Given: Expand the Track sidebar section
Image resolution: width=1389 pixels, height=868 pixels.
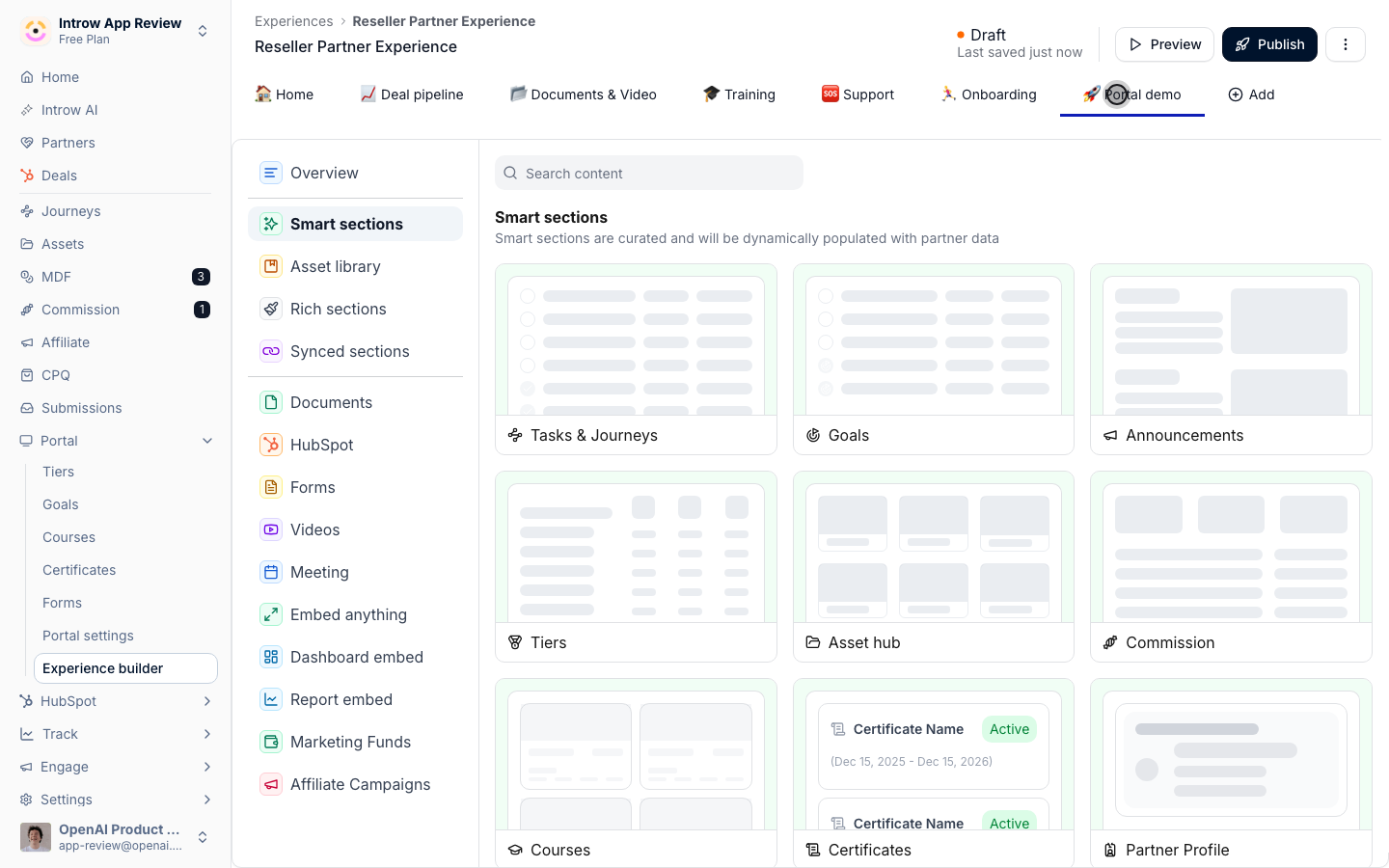Looking at the screenshot, I should pos(207,734).
